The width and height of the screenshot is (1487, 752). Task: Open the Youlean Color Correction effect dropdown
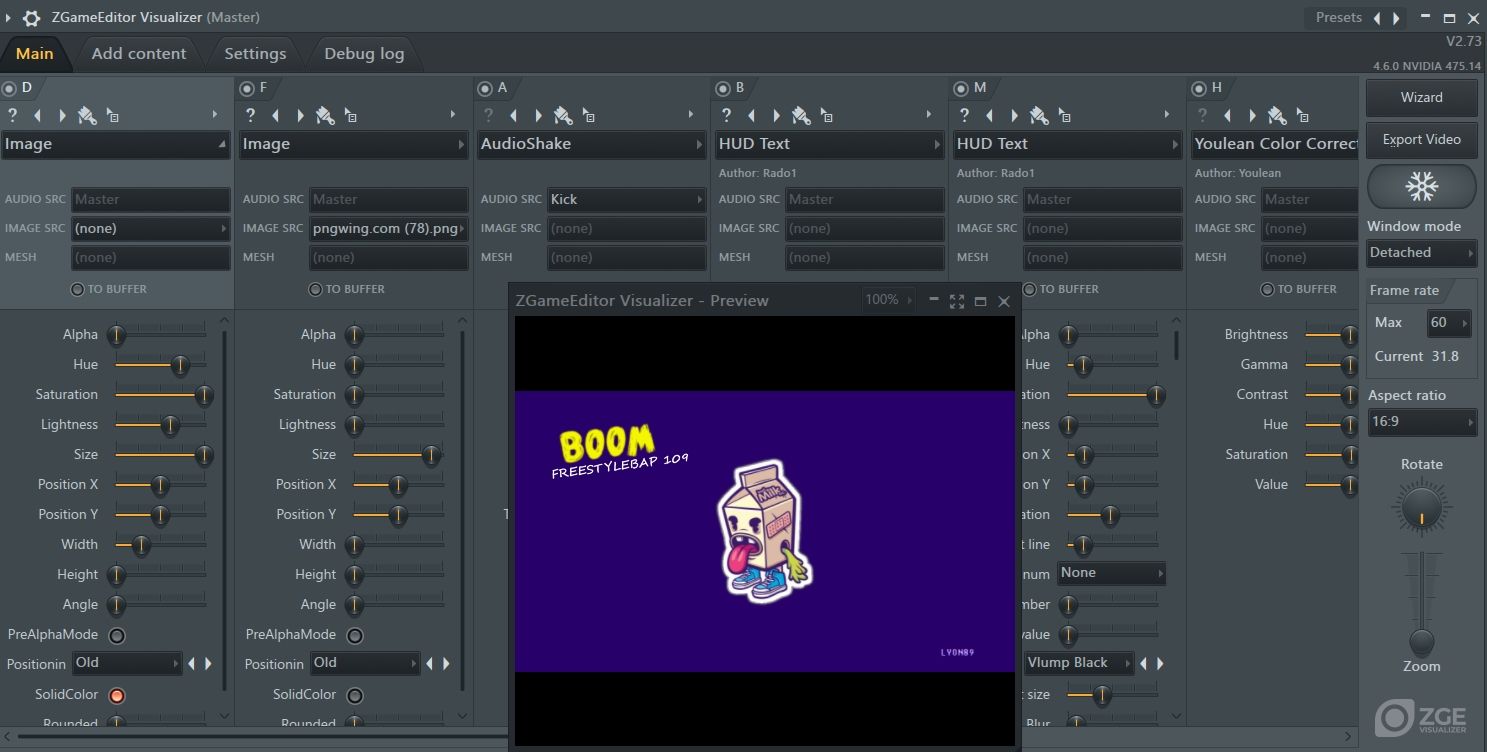click(1275, 144)
